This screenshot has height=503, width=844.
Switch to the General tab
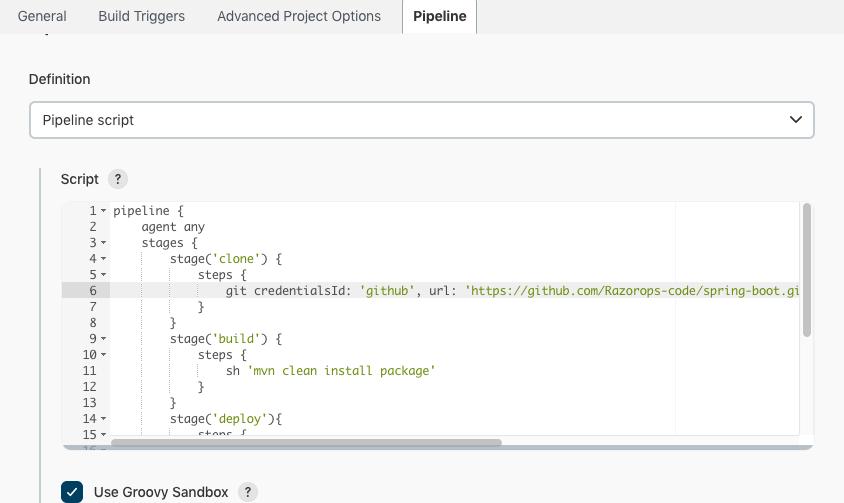click(42, 16)
